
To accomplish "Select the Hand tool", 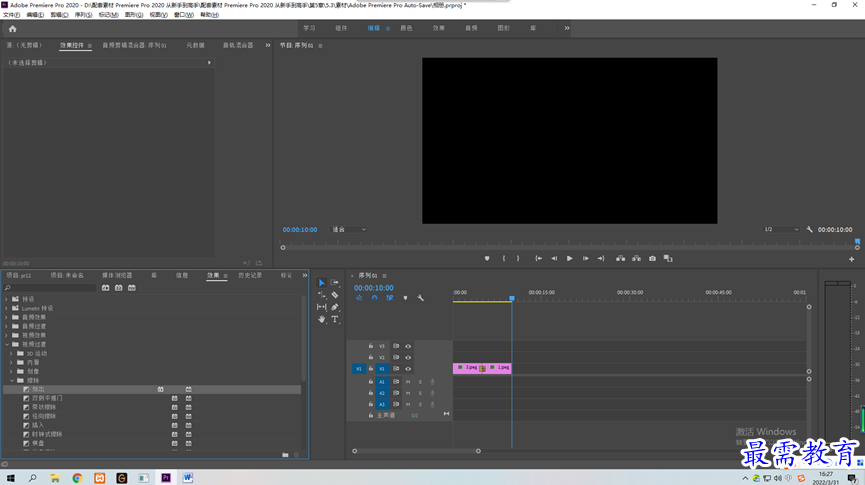I will (322, 319).
